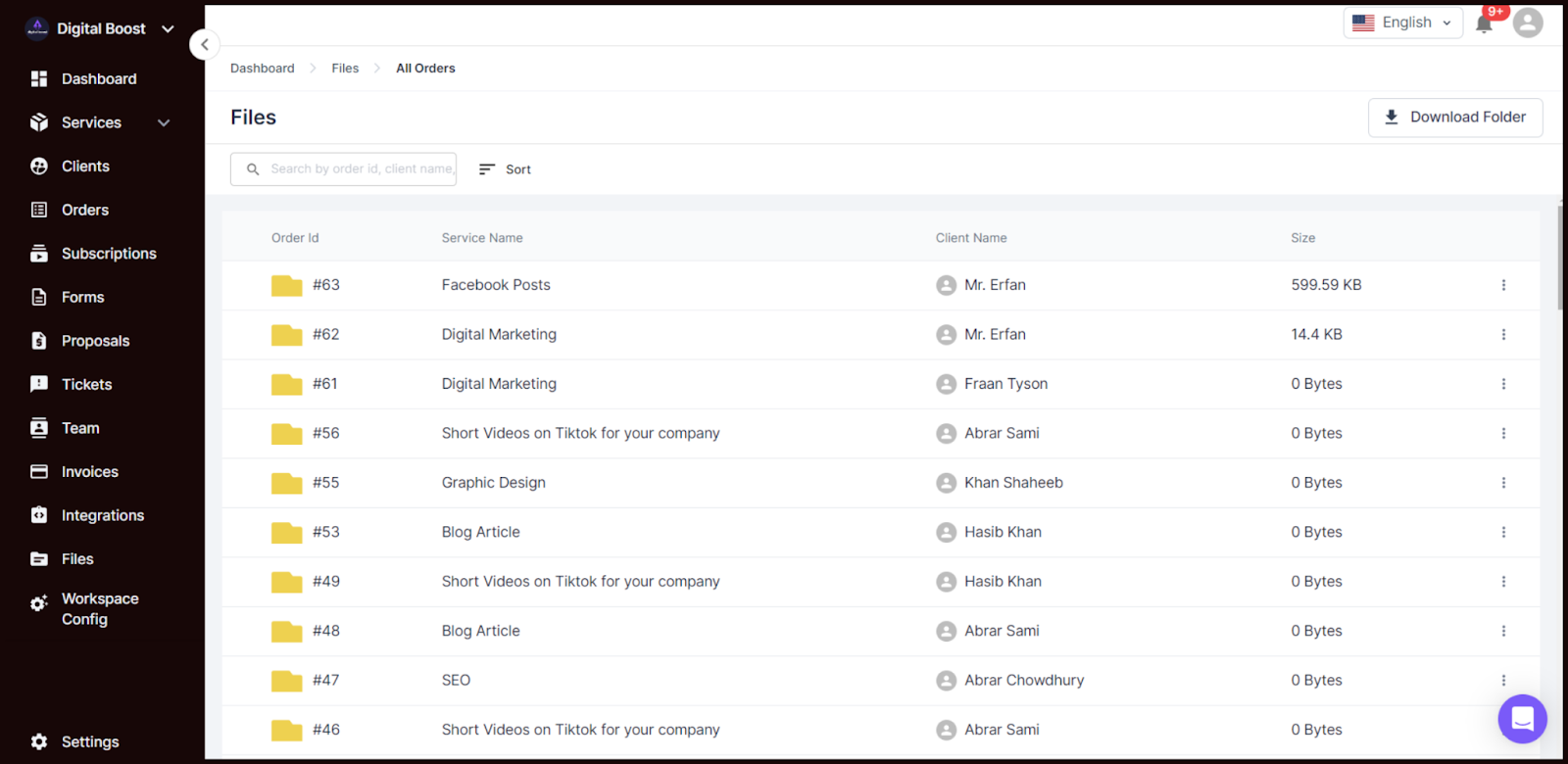Click the Order Id column header
Screen dimensions: 1568x764
[295, 238]
